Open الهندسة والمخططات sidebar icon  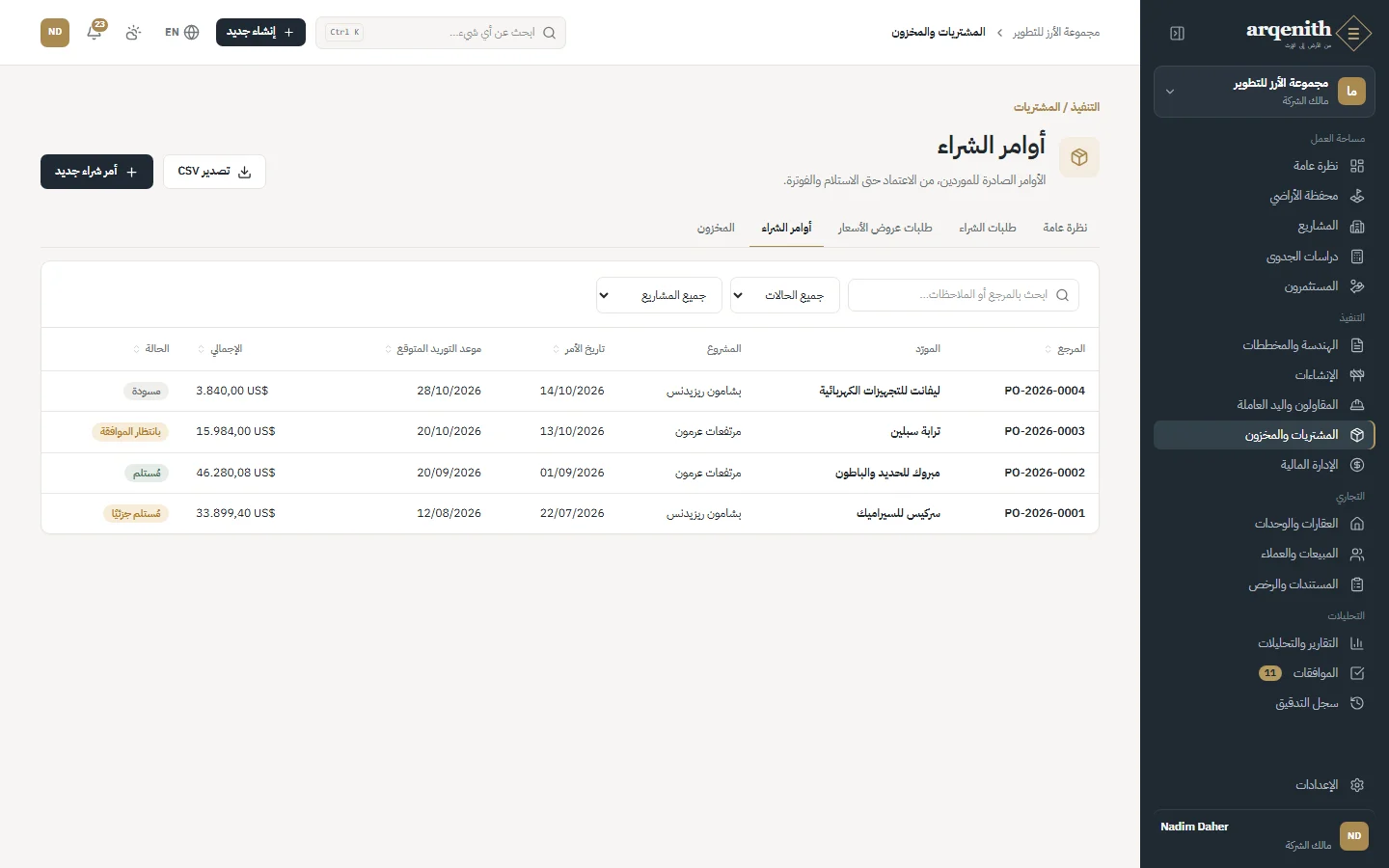(1357, 345)
